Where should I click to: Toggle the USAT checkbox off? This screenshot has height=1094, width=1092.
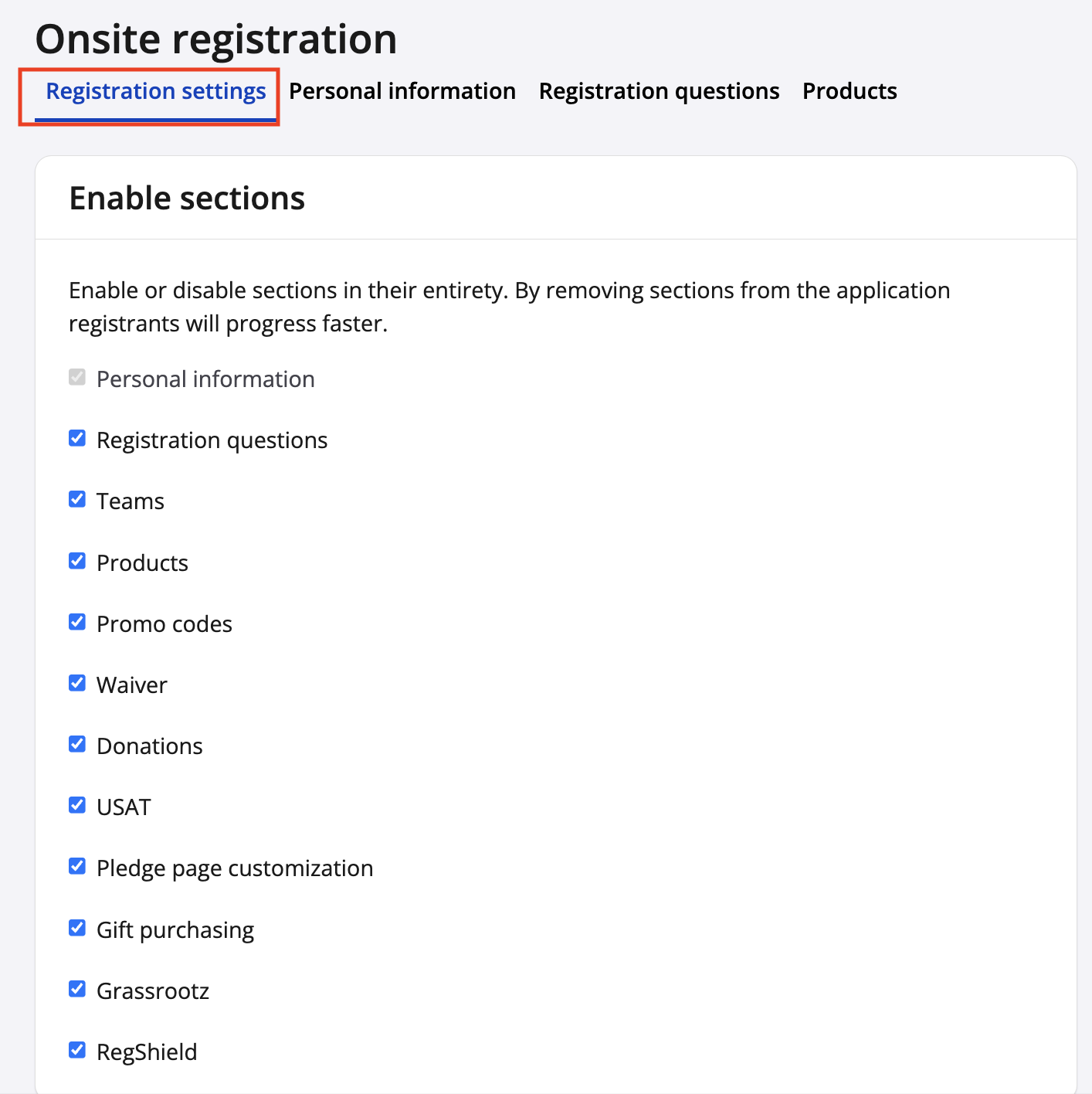pyautogui.click(x=77, y=805)
